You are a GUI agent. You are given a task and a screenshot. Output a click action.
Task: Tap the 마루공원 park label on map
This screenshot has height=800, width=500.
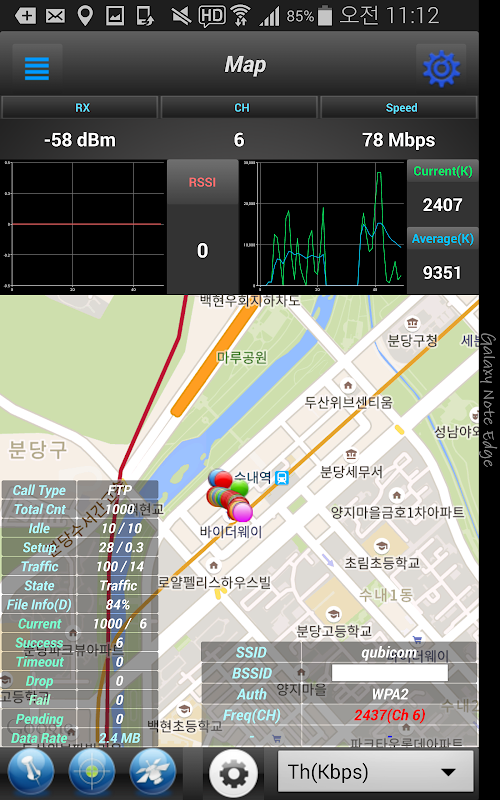242,357
